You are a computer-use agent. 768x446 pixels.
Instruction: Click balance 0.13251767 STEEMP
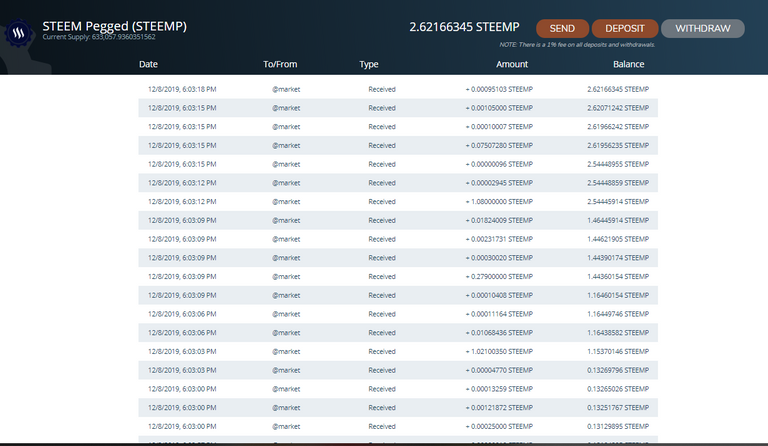[618, 408]
